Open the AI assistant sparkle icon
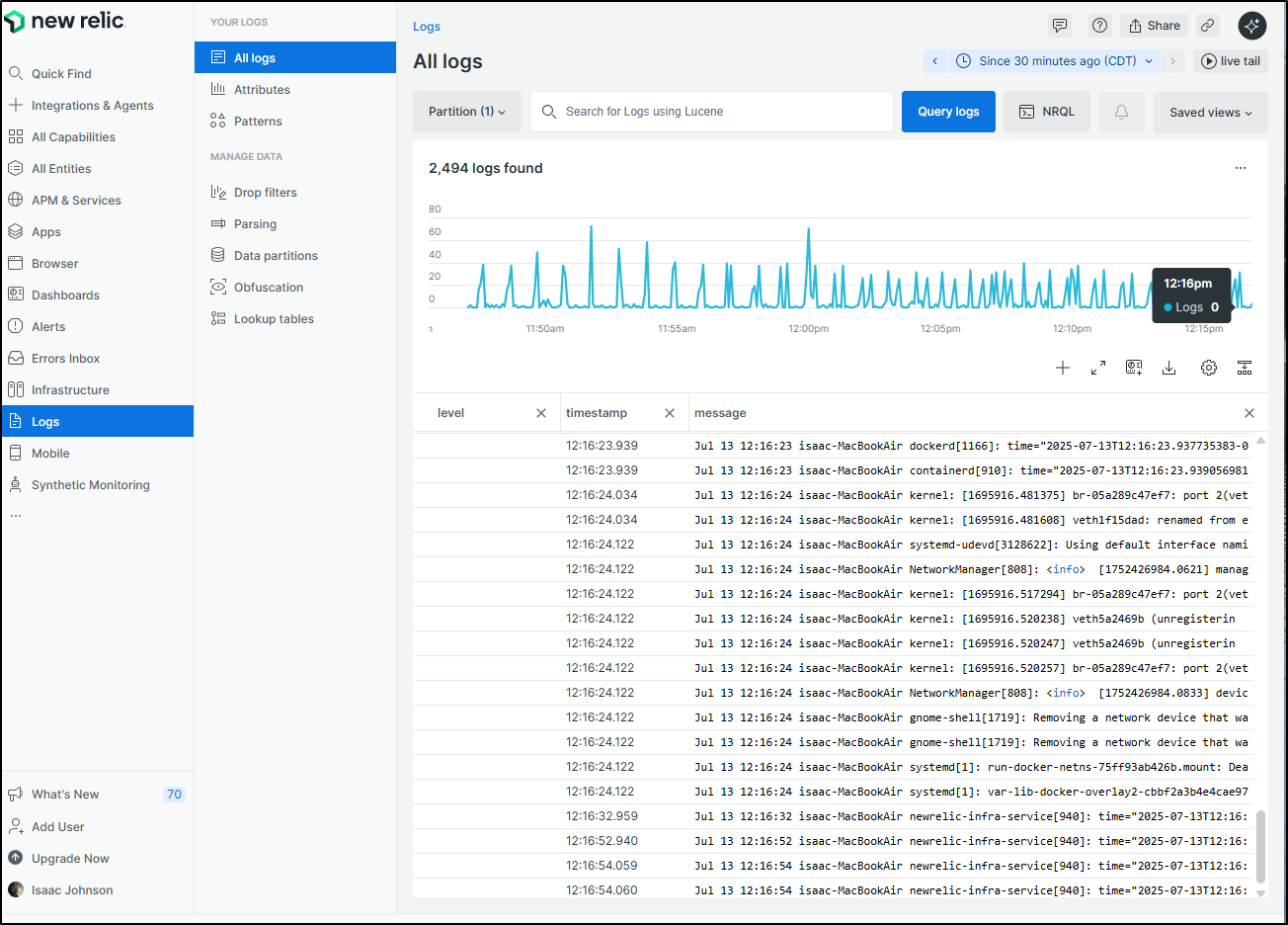 1252,26
